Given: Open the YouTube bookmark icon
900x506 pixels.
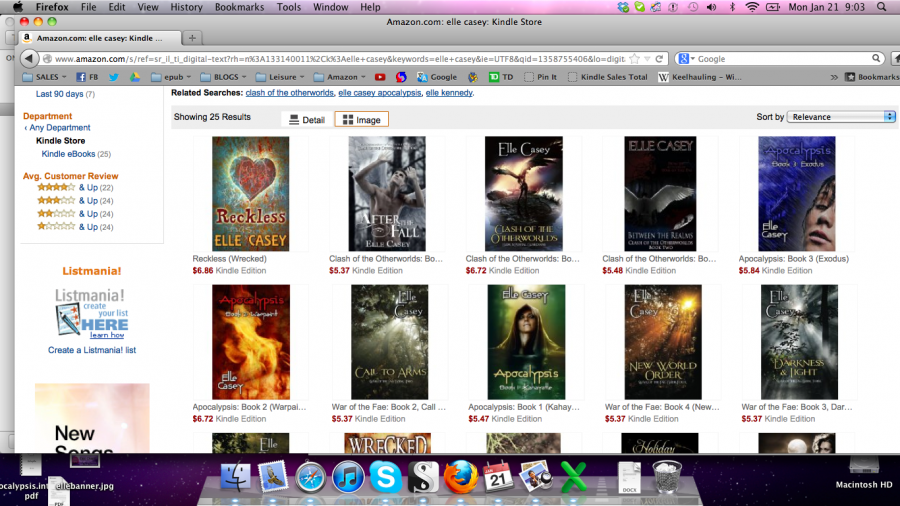Looking at the screenshot, I should [380, 77].
